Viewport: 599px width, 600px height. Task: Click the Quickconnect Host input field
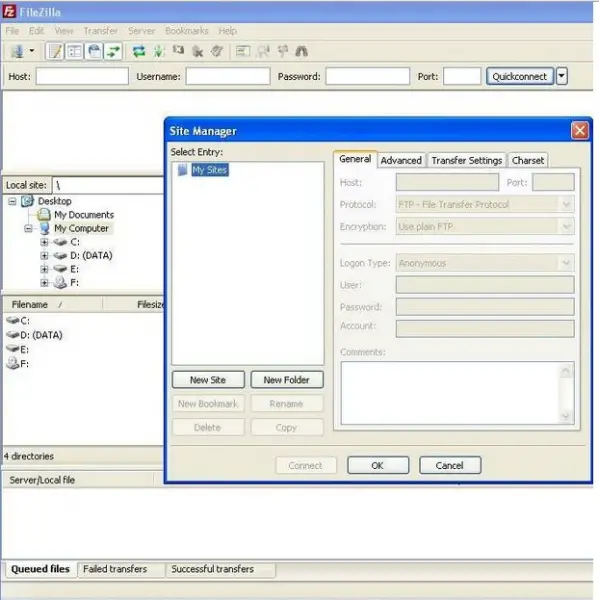pyautogui.click(x=82, y=76)
